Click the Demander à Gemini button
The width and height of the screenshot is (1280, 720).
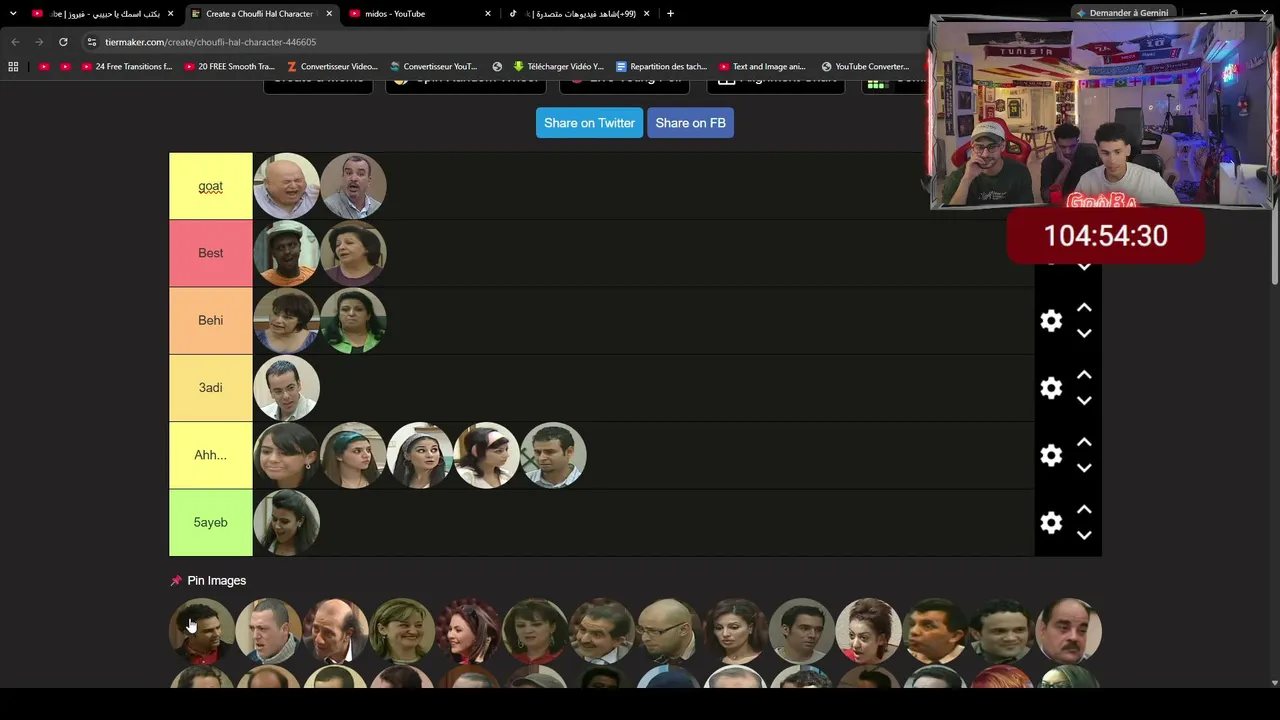point(1122,13)
